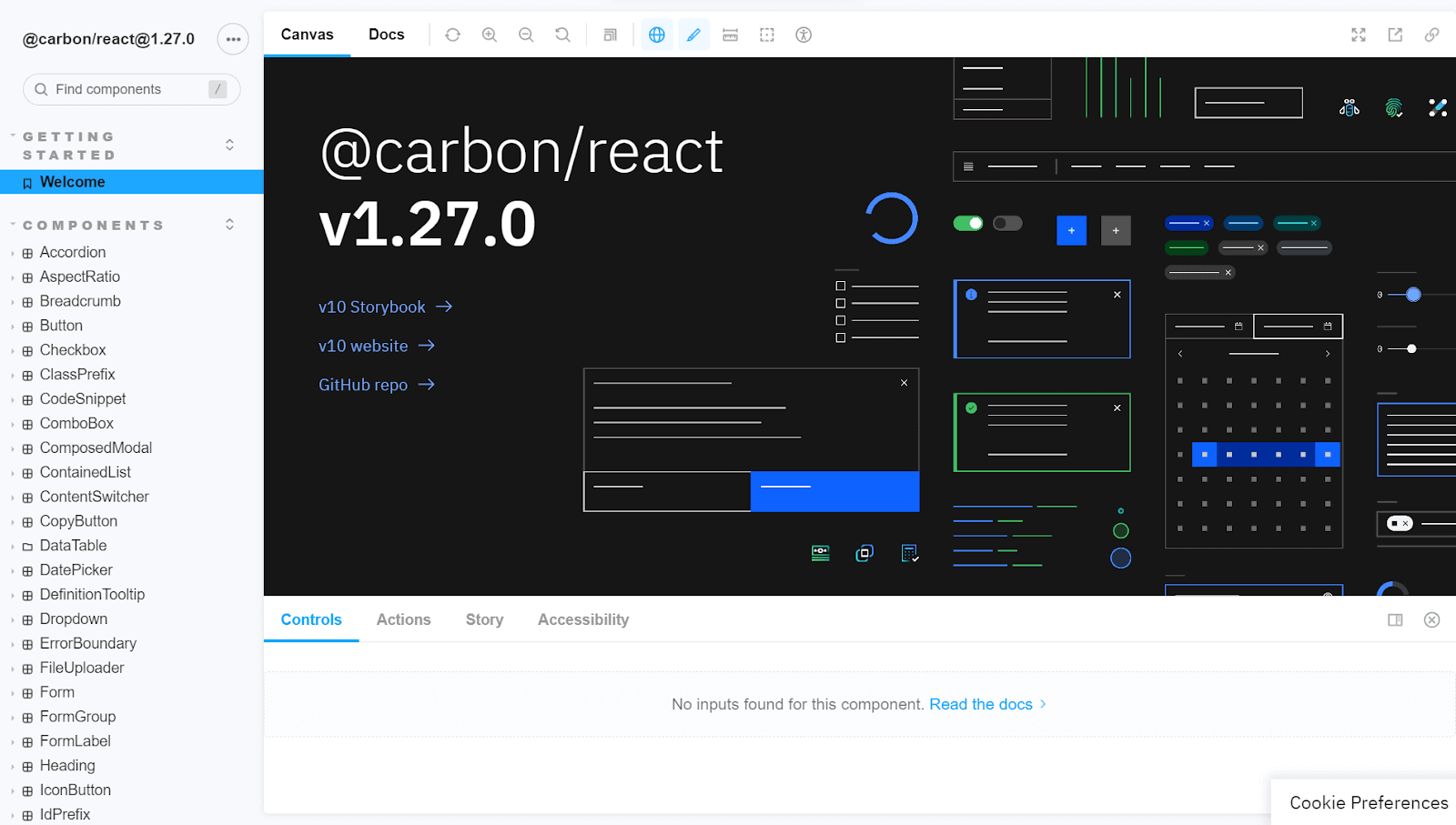Go full screen on the canvas
This screenshot has height=825, width=1456.
click(1359, 35)
